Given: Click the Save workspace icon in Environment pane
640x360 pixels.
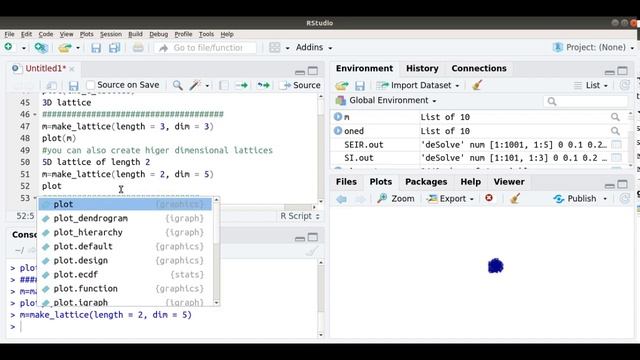Looking at the screenshot, I should tap(360, 85).
